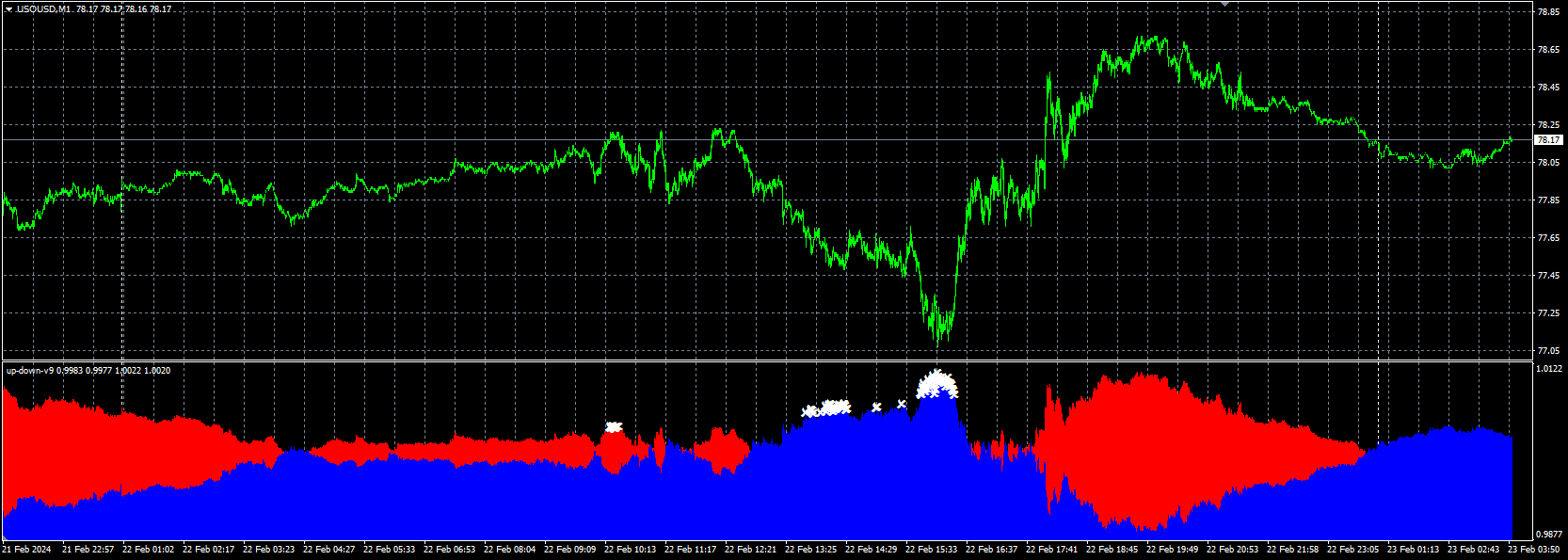Click the 22 Feb 05:33 time label
This screenshot has width=1568, height=560.
tap(389, 550)
